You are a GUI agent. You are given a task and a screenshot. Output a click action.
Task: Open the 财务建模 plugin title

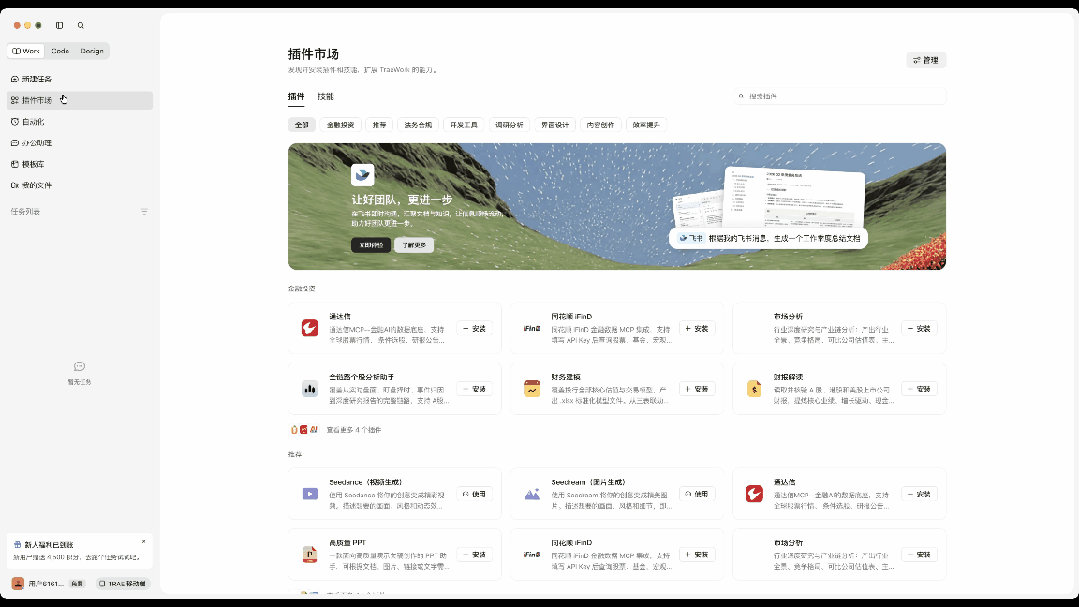(x=566, y=377)
